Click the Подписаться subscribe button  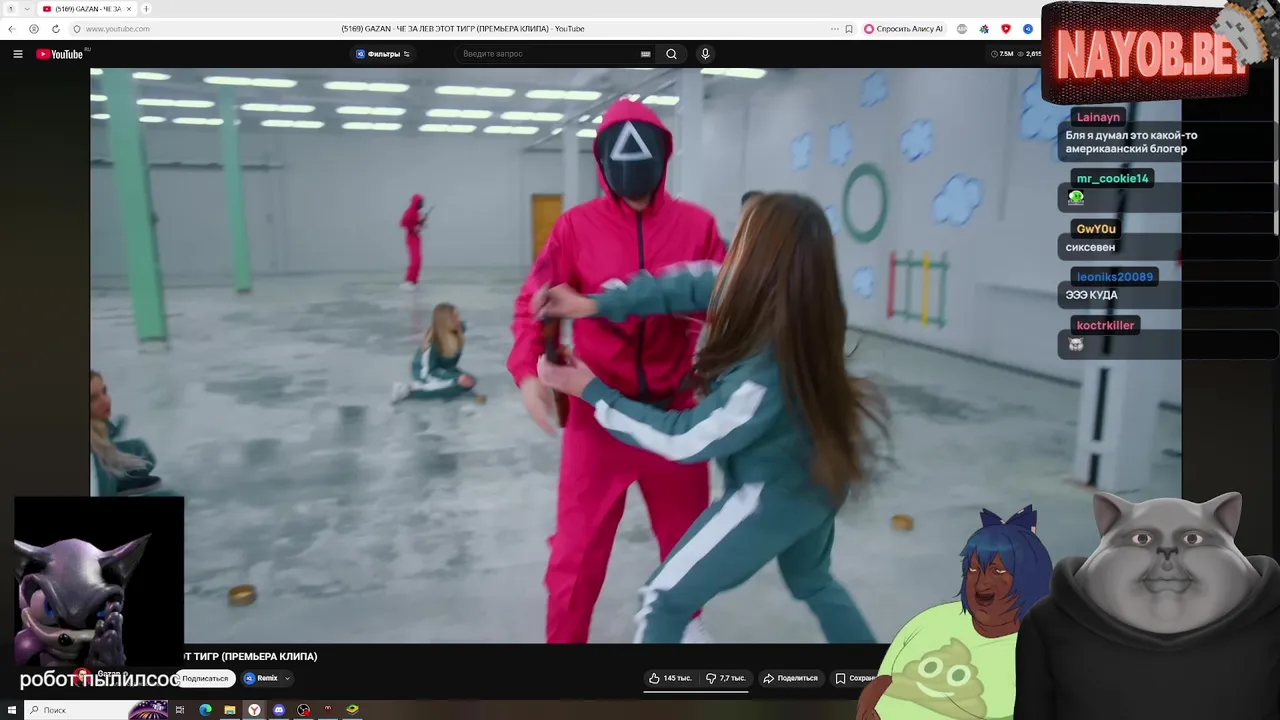point(205,678)
